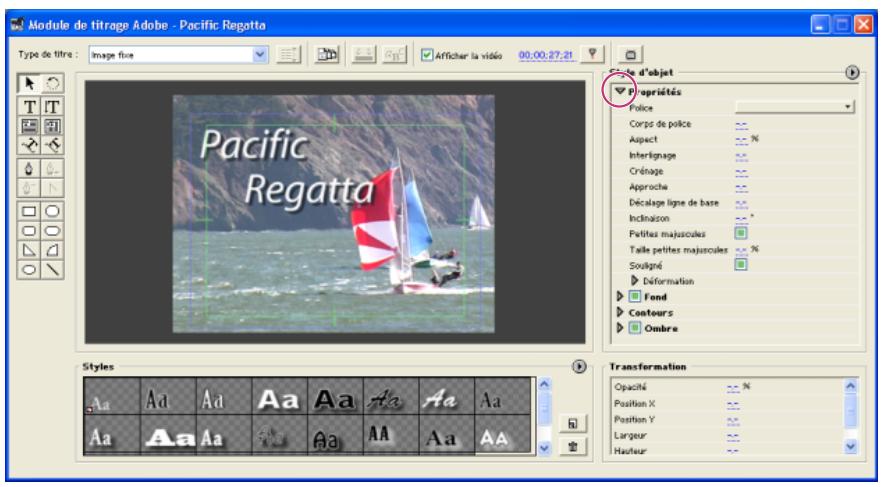Viewport: 884px width, 487px height.
Task: Click the Largeur value
Action: pos(733,436)
